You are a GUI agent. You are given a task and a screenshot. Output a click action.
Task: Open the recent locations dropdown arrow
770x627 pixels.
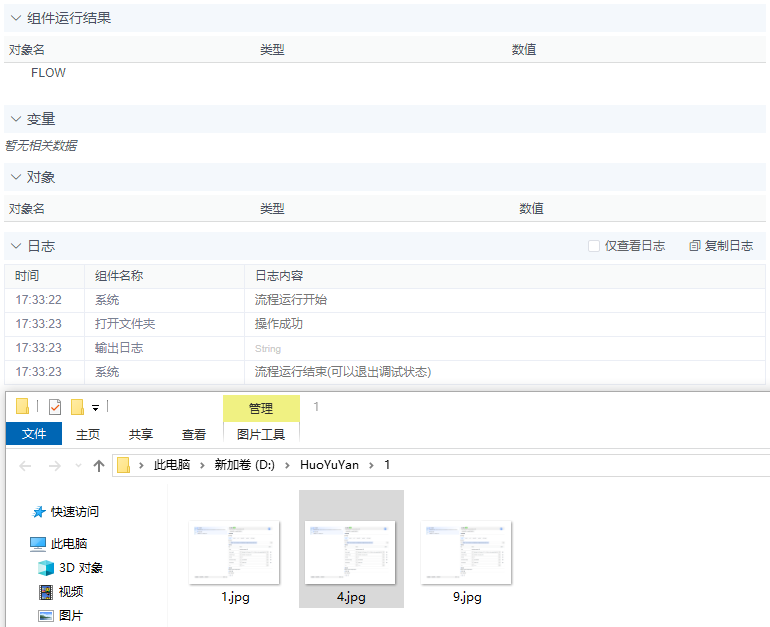(78, 465)
